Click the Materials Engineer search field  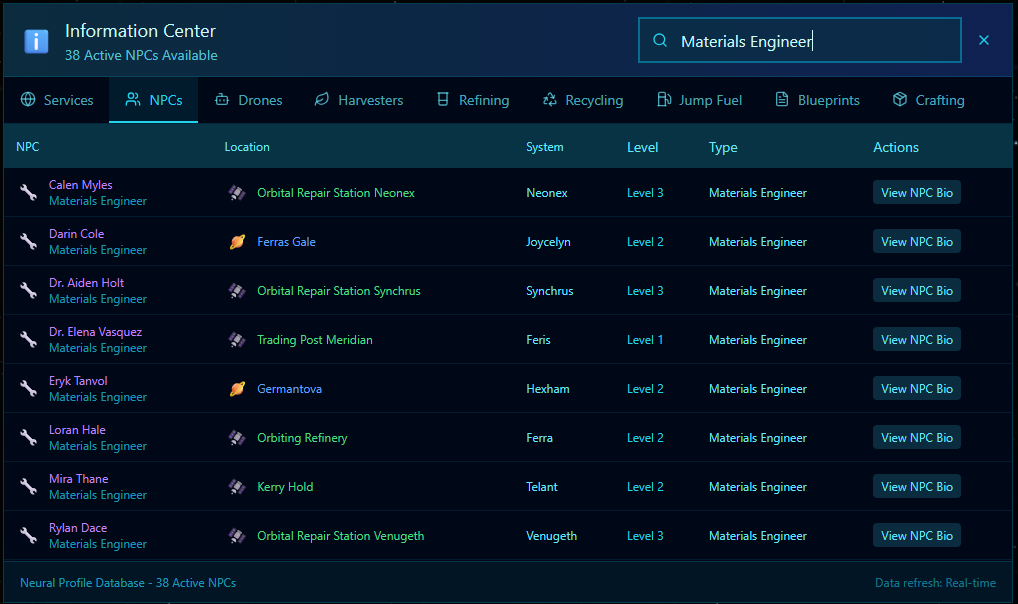click(x=810, y=41)
